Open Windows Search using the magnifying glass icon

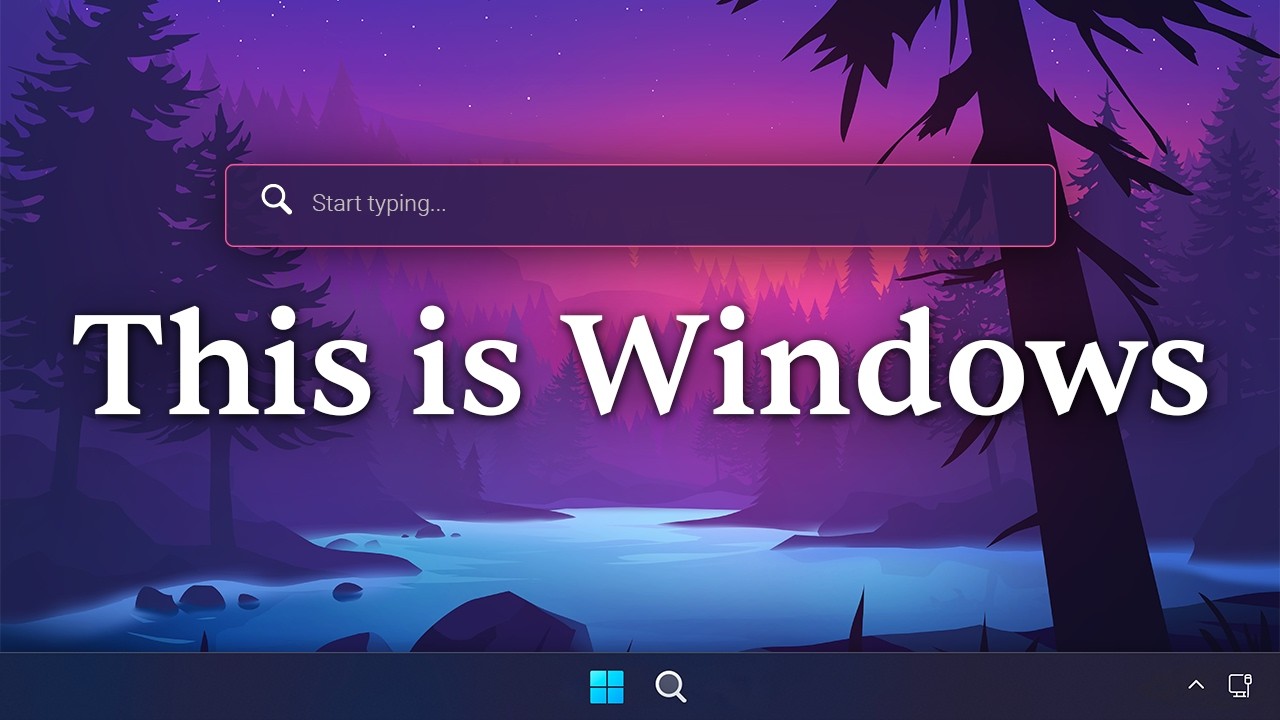(670, 687)
